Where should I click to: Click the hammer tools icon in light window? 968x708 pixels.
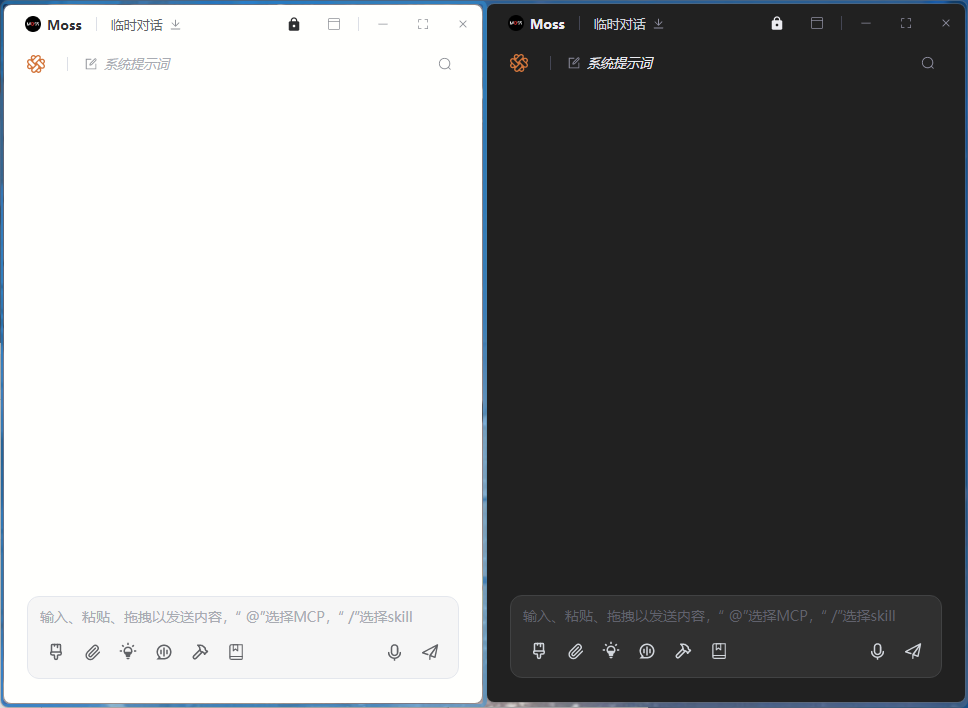(x=200, y=652)
